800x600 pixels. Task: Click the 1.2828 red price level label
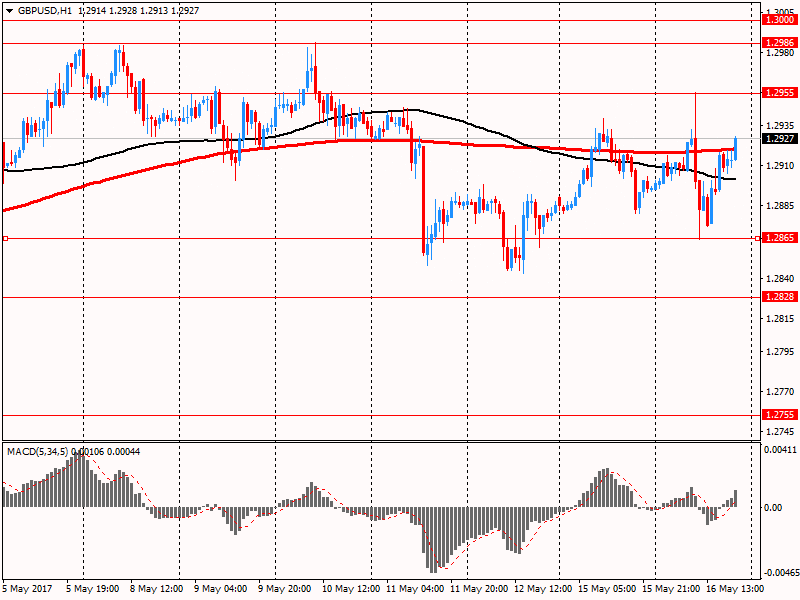pyautogui.click(x=779, y=296)
